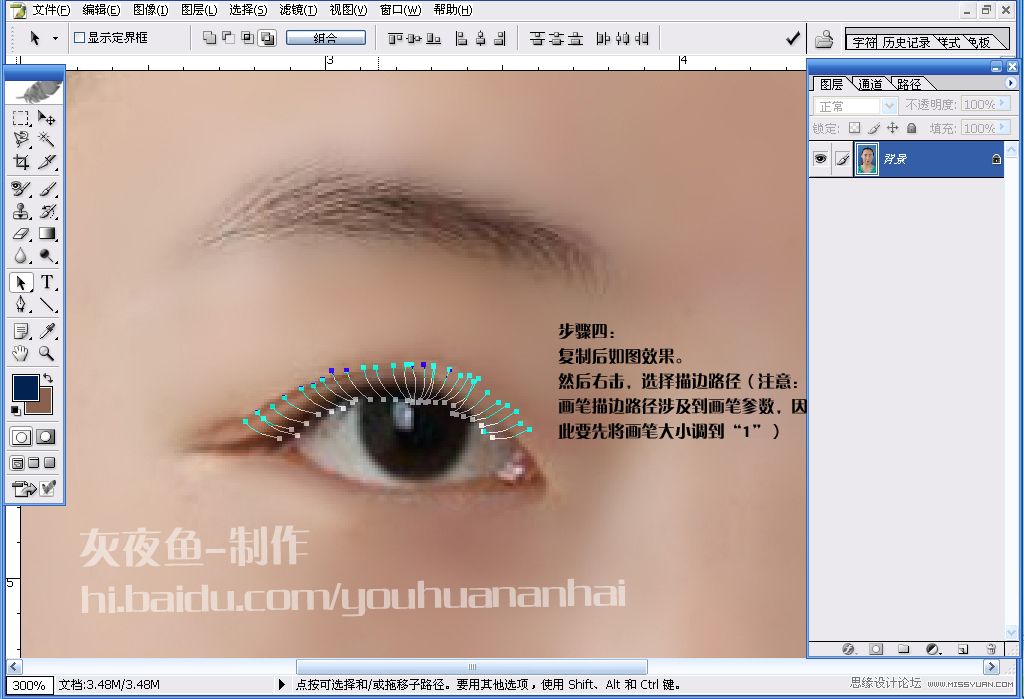The height and width of the screenshot is (699, 1024).
Task: Open the fill slider arrow
Action: tap(1004, 128)
